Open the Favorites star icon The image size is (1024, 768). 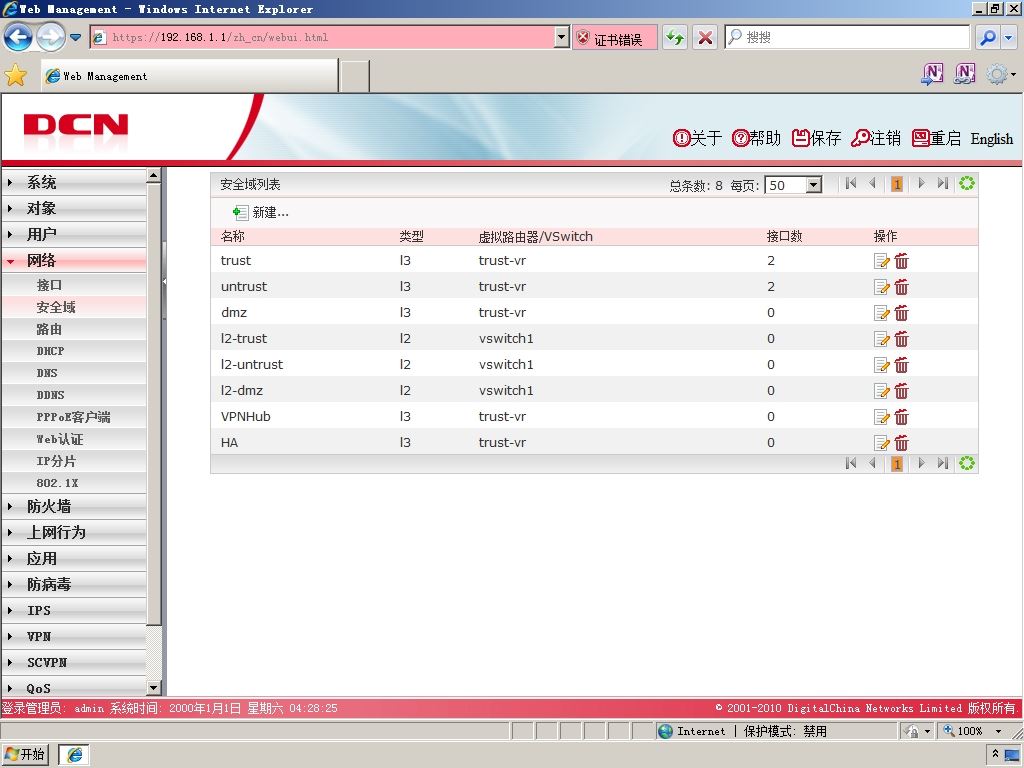point(16,76)
